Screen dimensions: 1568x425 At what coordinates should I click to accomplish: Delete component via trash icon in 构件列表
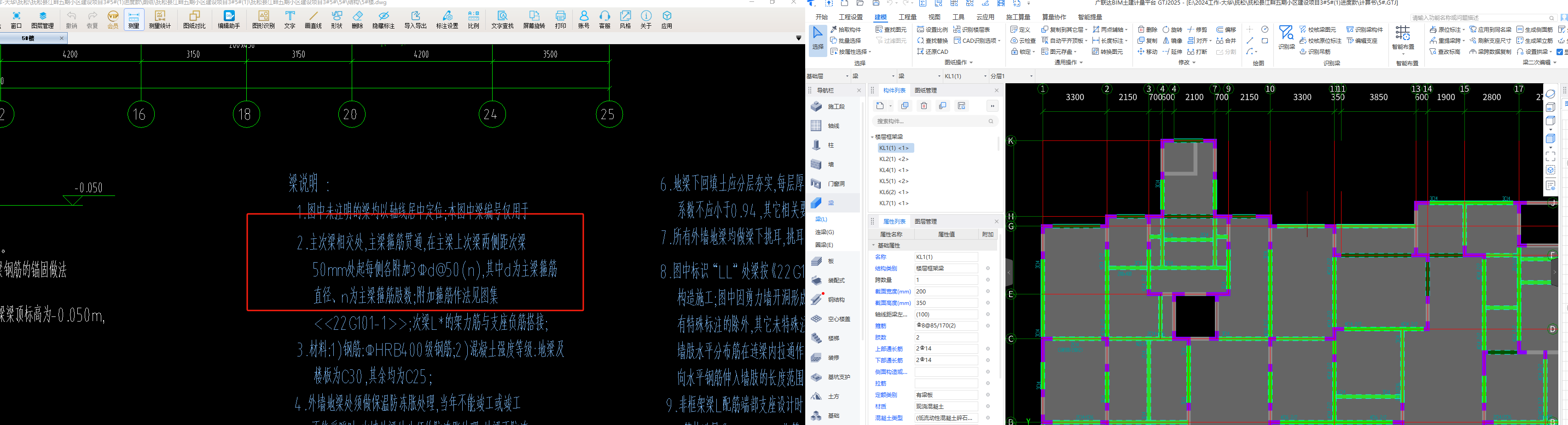pos(924,106)
